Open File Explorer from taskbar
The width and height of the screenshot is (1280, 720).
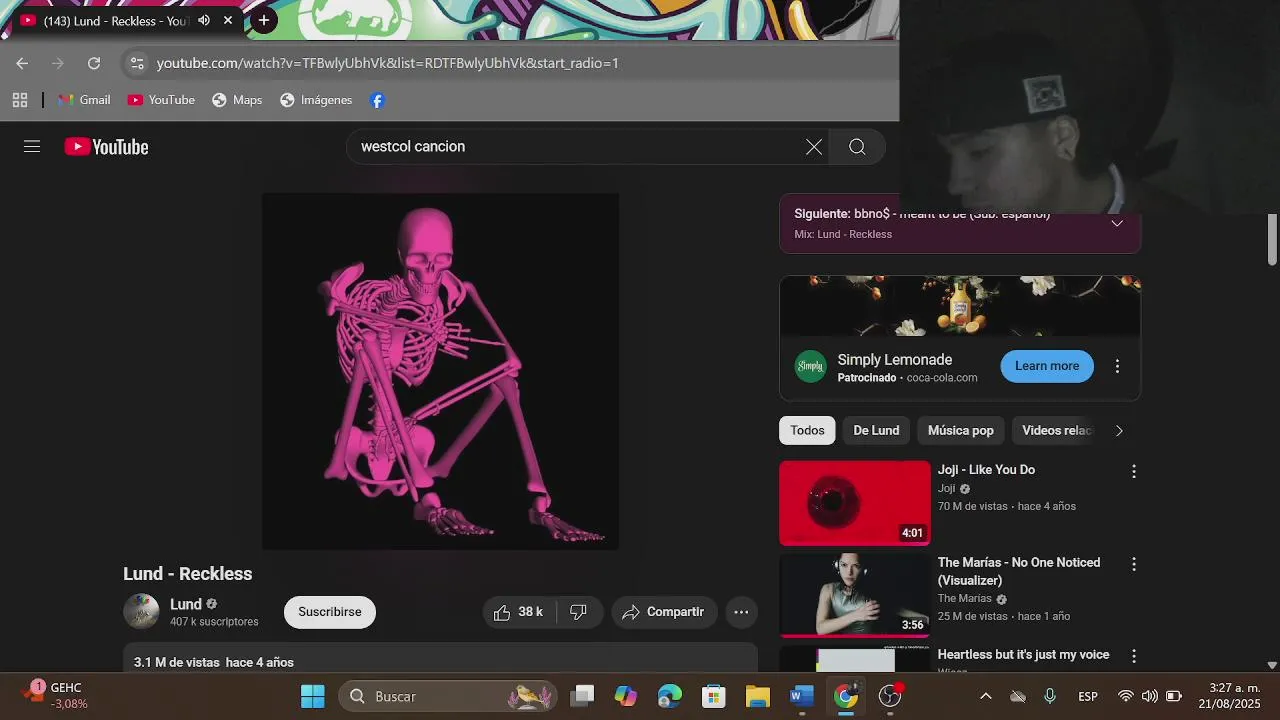(x=758, y=696)
